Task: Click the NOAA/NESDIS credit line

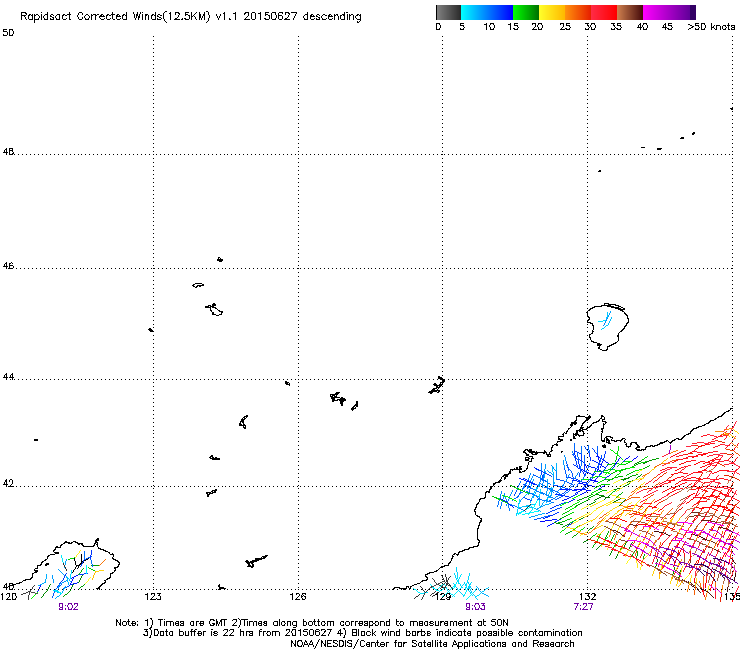Action: point(432,644)
